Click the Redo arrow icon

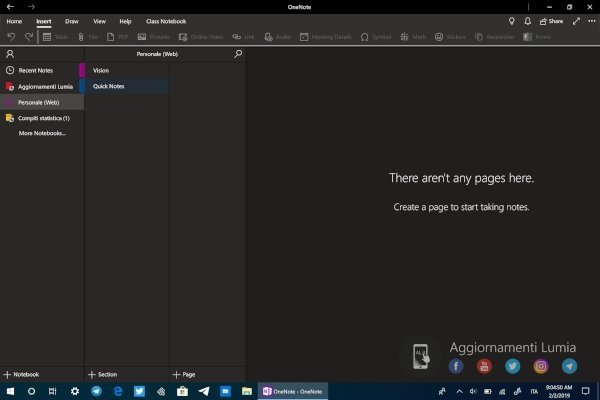click(x=29, y=37)
